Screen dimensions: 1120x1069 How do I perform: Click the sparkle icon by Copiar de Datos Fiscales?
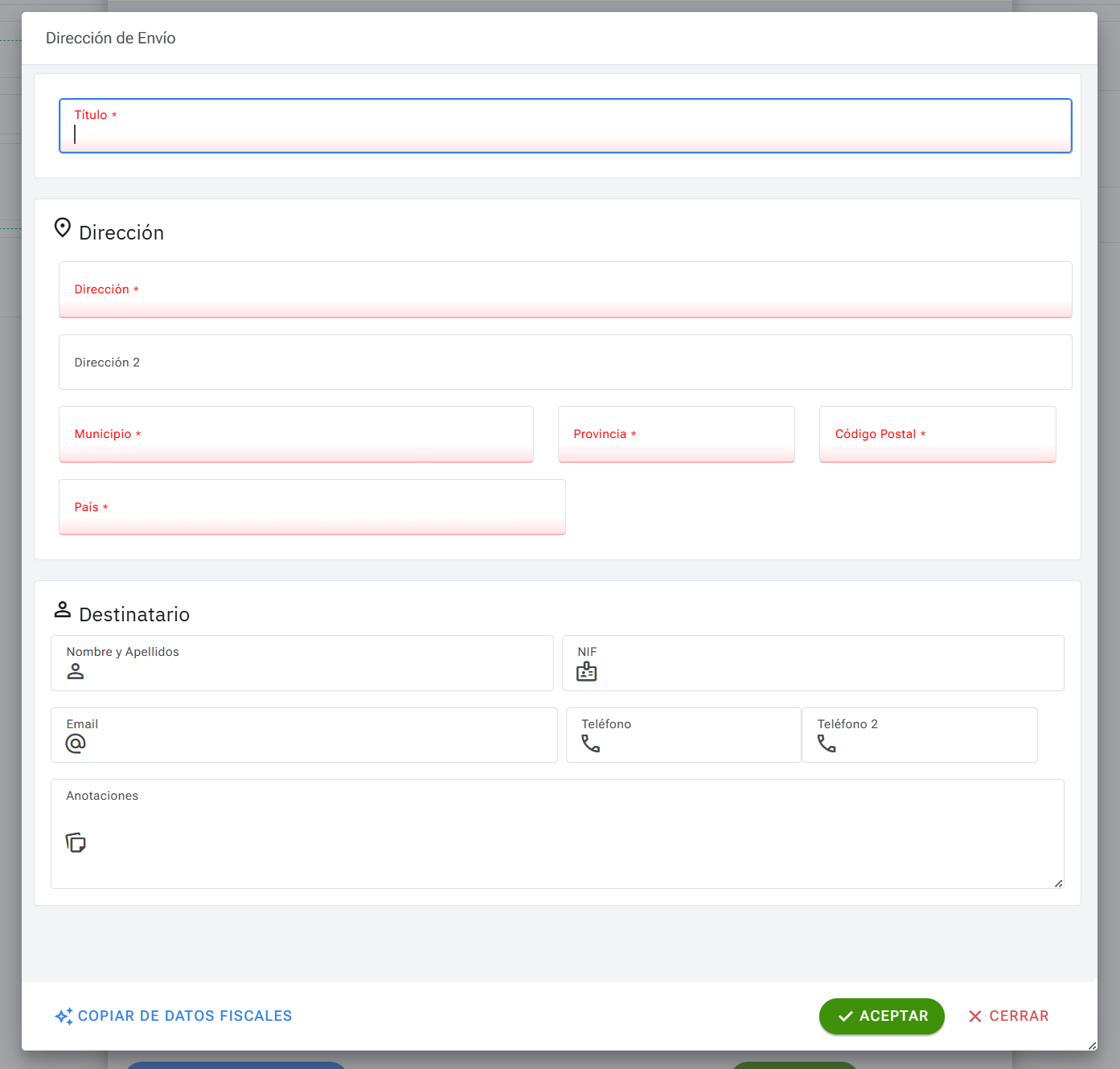click(x=64, y=1016)
